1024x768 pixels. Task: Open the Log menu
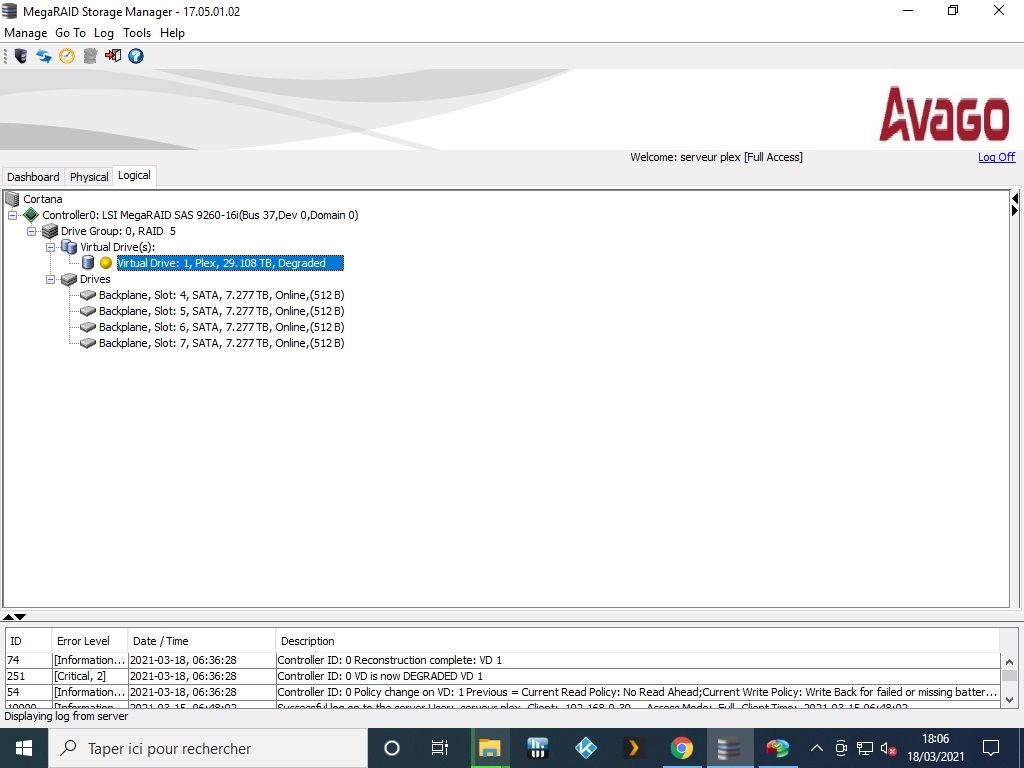pos(104,33)
